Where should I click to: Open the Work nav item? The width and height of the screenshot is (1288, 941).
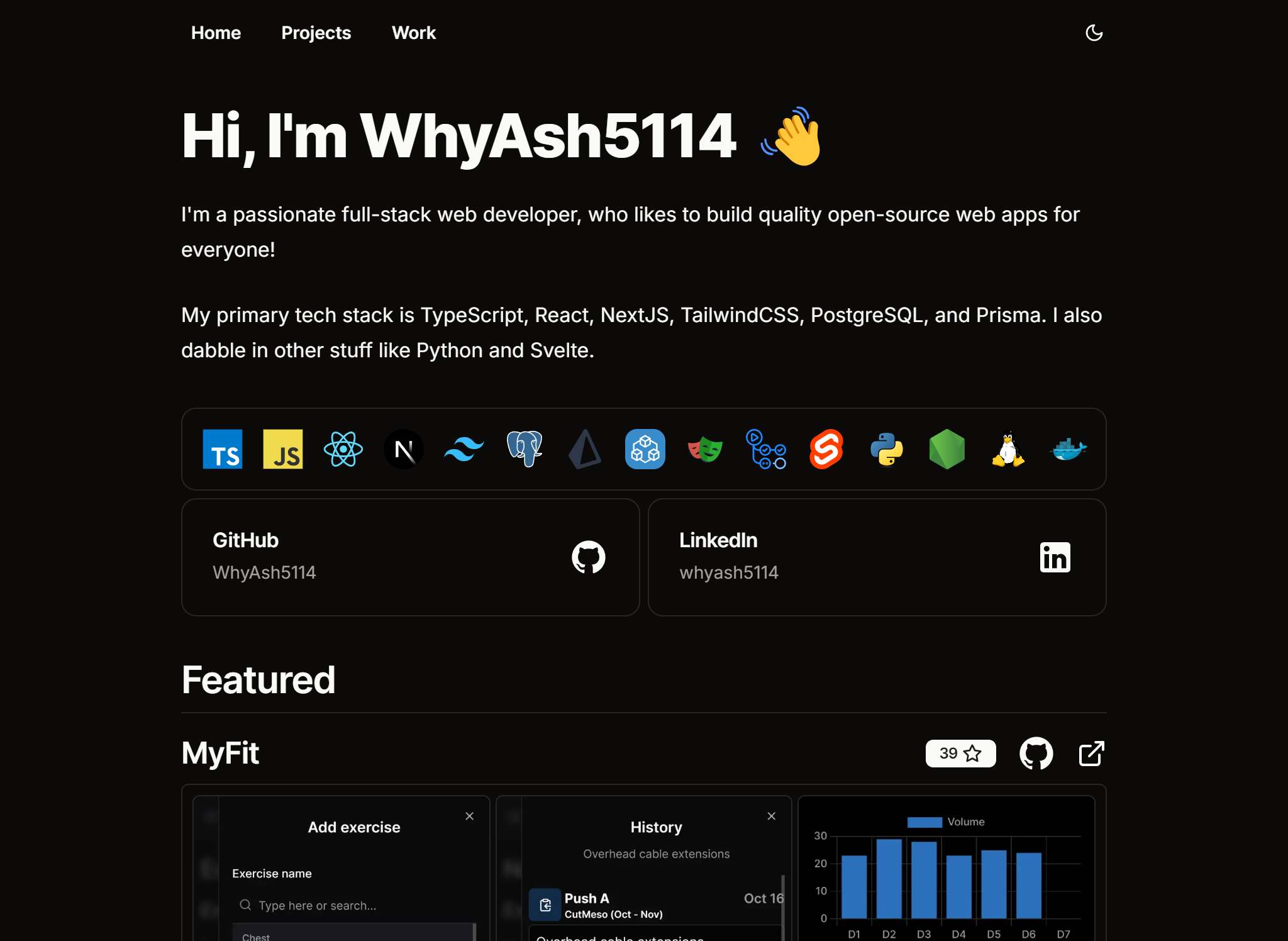tap(413, 33)
